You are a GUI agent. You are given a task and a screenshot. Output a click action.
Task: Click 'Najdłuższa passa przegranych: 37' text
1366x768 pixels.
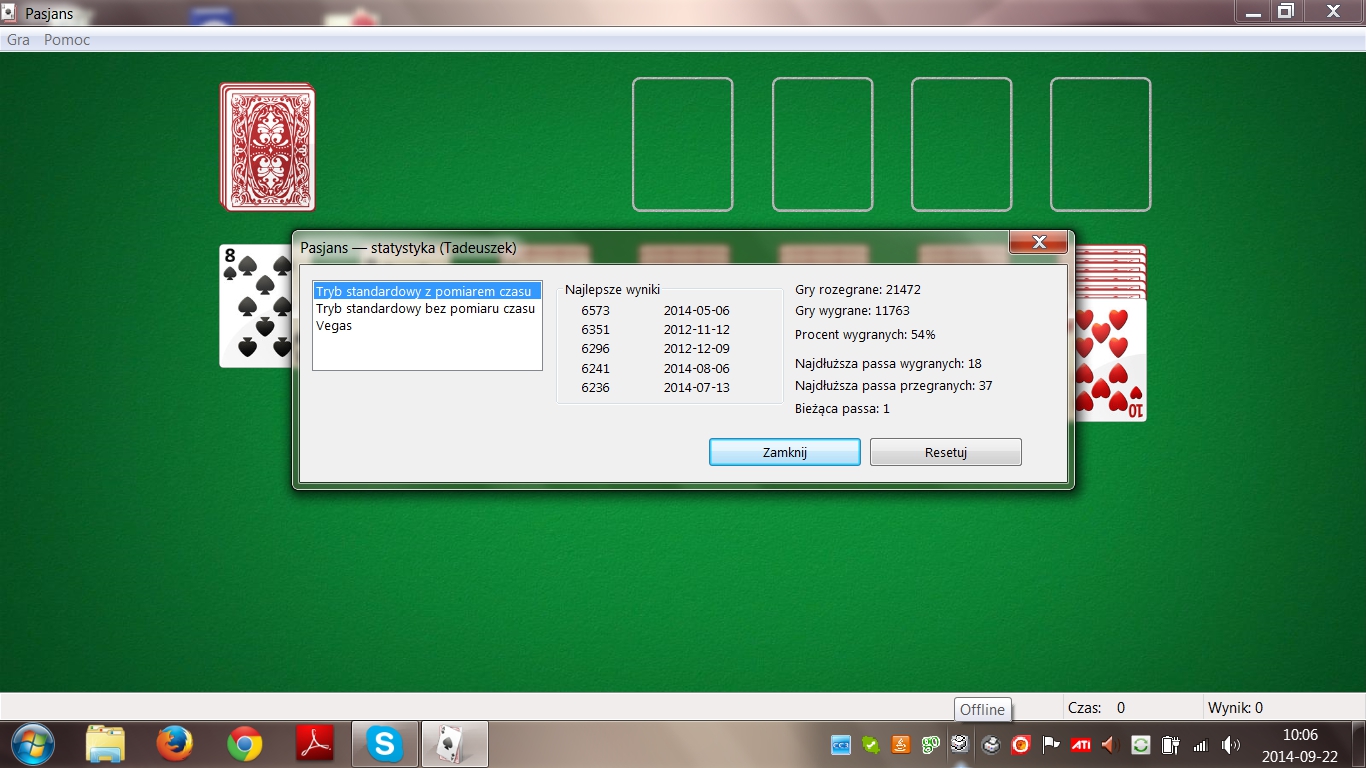click(894, 385)
